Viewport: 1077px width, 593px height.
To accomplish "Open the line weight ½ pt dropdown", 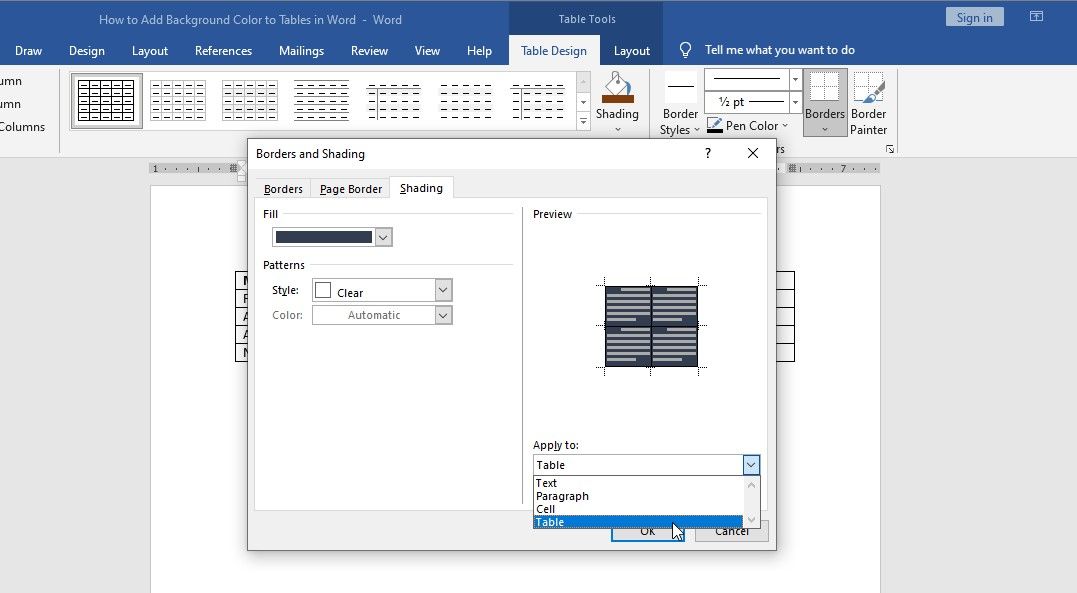I will [x=795, y=102].
